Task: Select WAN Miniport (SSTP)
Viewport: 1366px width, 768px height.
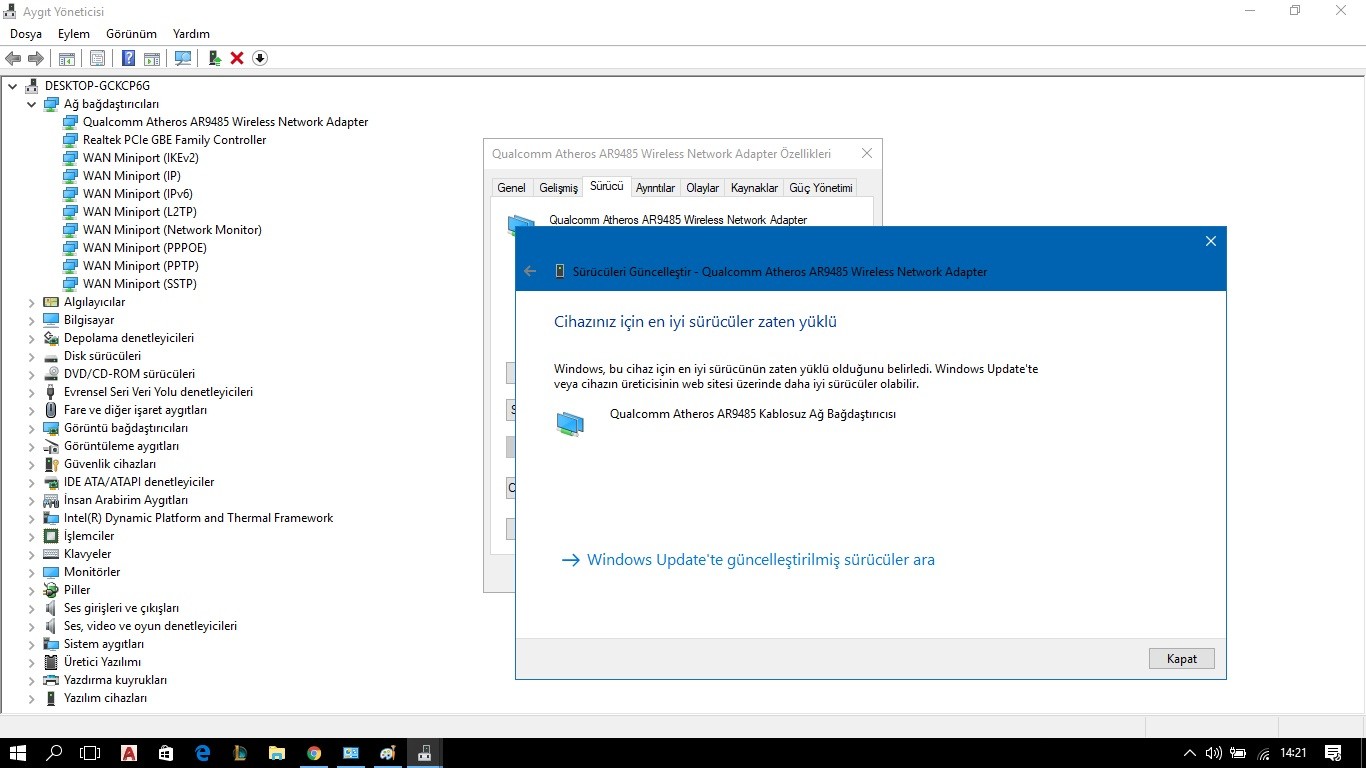Action: (139, 284)
